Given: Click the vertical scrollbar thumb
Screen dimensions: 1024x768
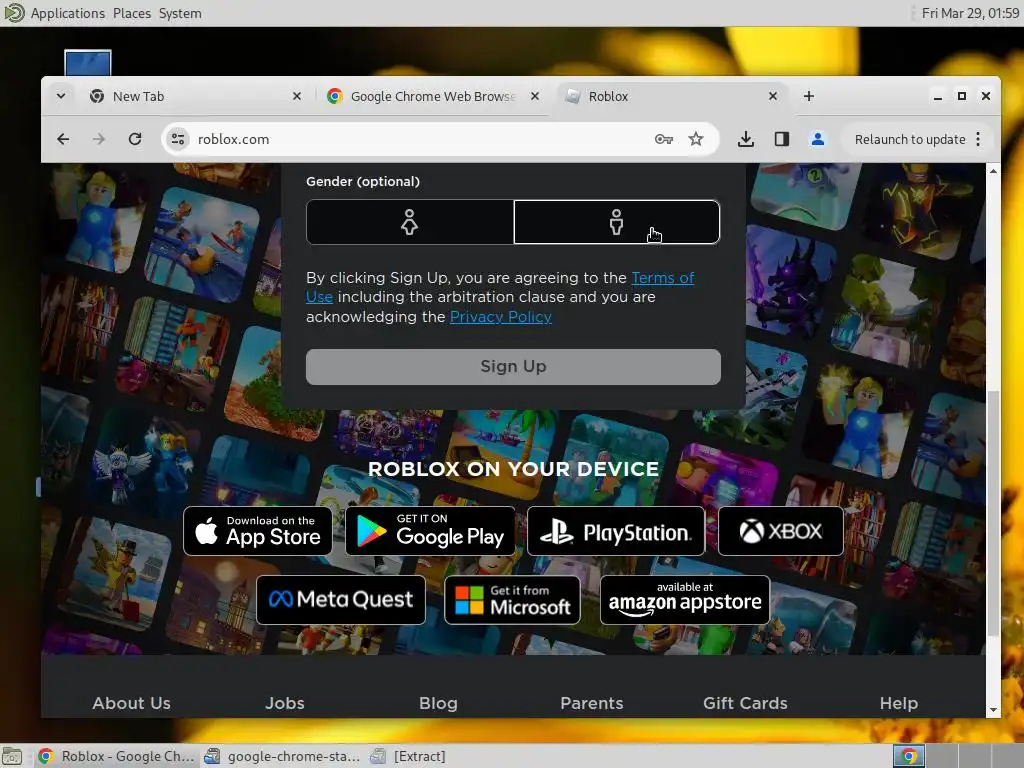Looking at the screenshot, I should click(x=993, y=513).
